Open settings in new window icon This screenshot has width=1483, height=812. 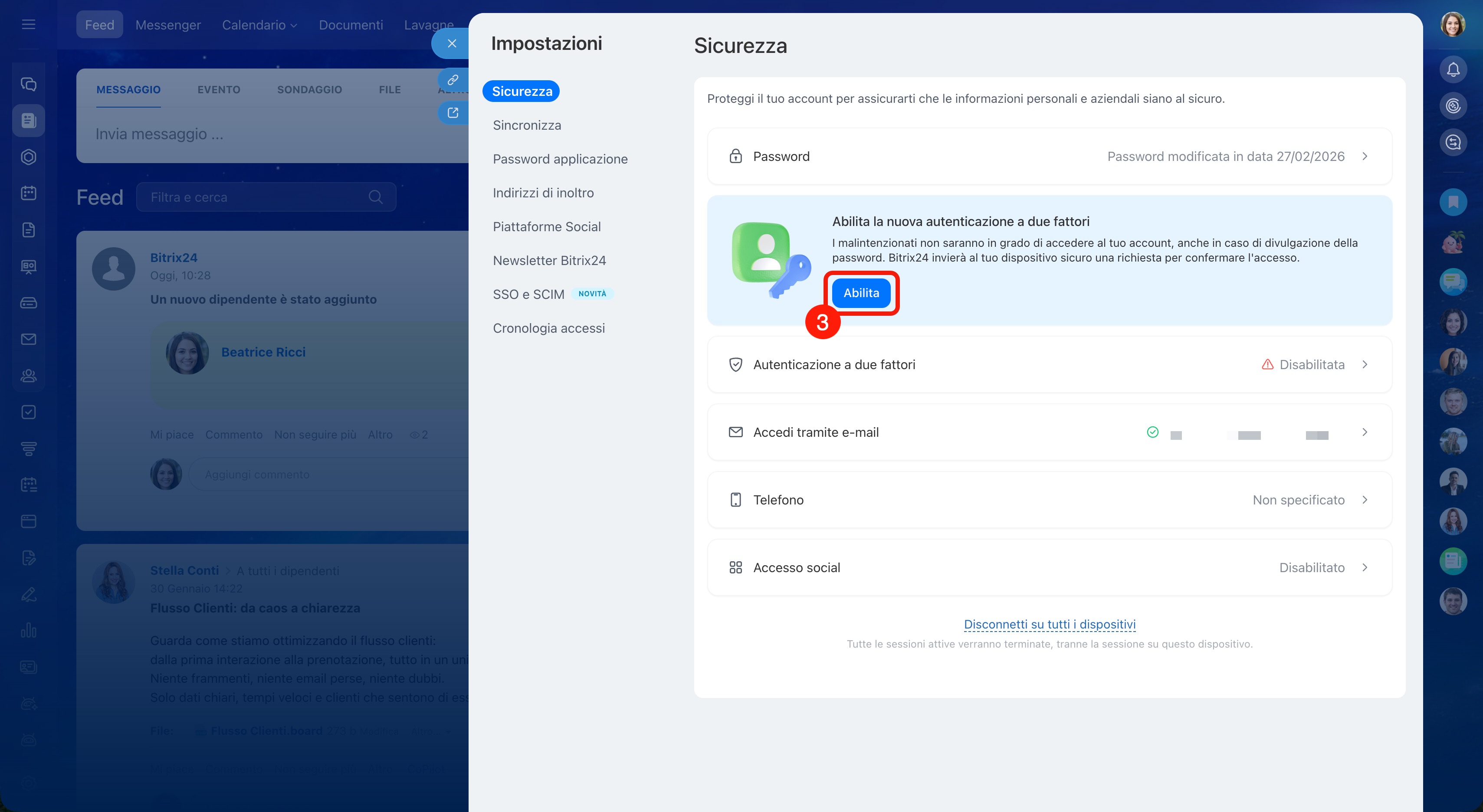[x=453, y=113]
